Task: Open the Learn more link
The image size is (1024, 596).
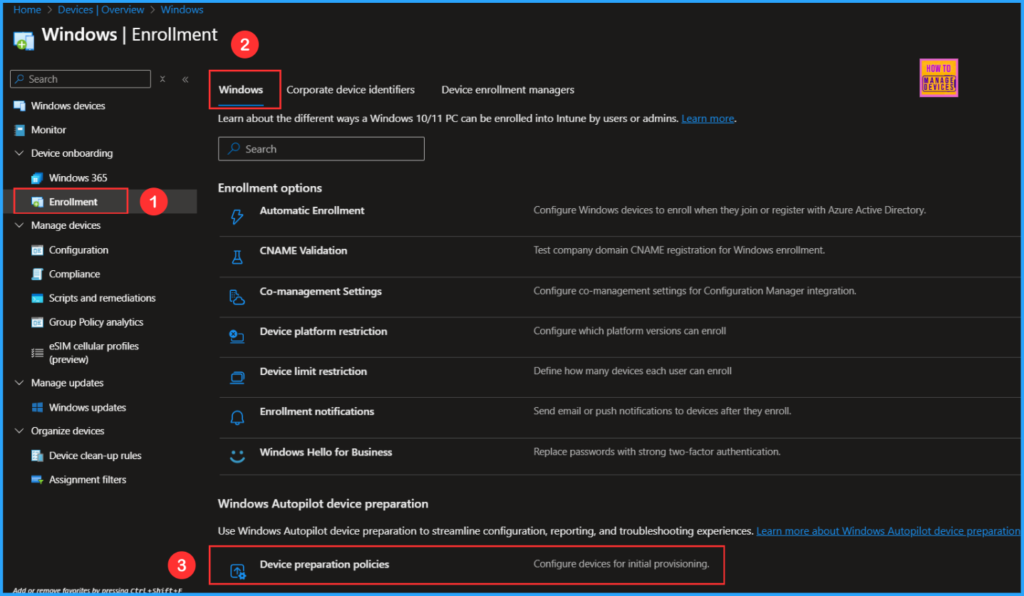Action: (707, 119)
